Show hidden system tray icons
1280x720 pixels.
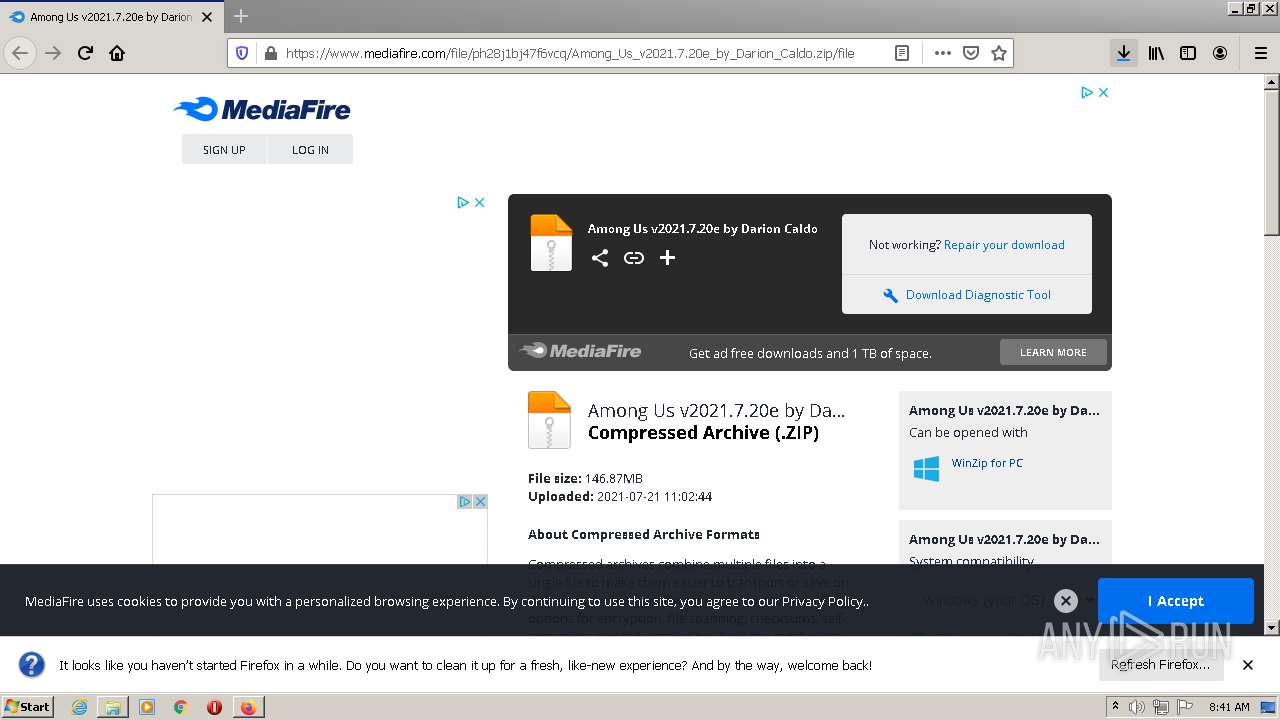click(x=1115, y=706)
